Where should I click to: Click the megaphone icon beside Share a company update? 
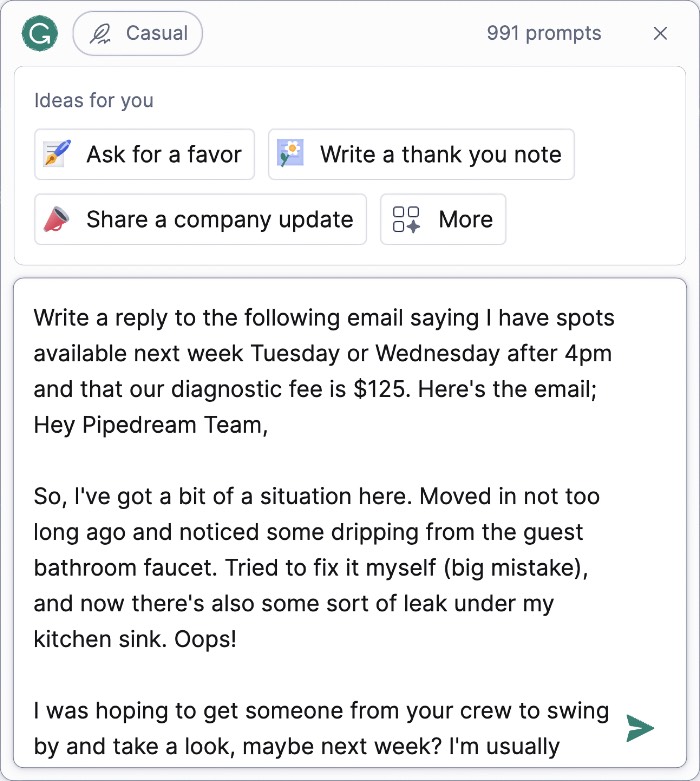tap(57, 219)
